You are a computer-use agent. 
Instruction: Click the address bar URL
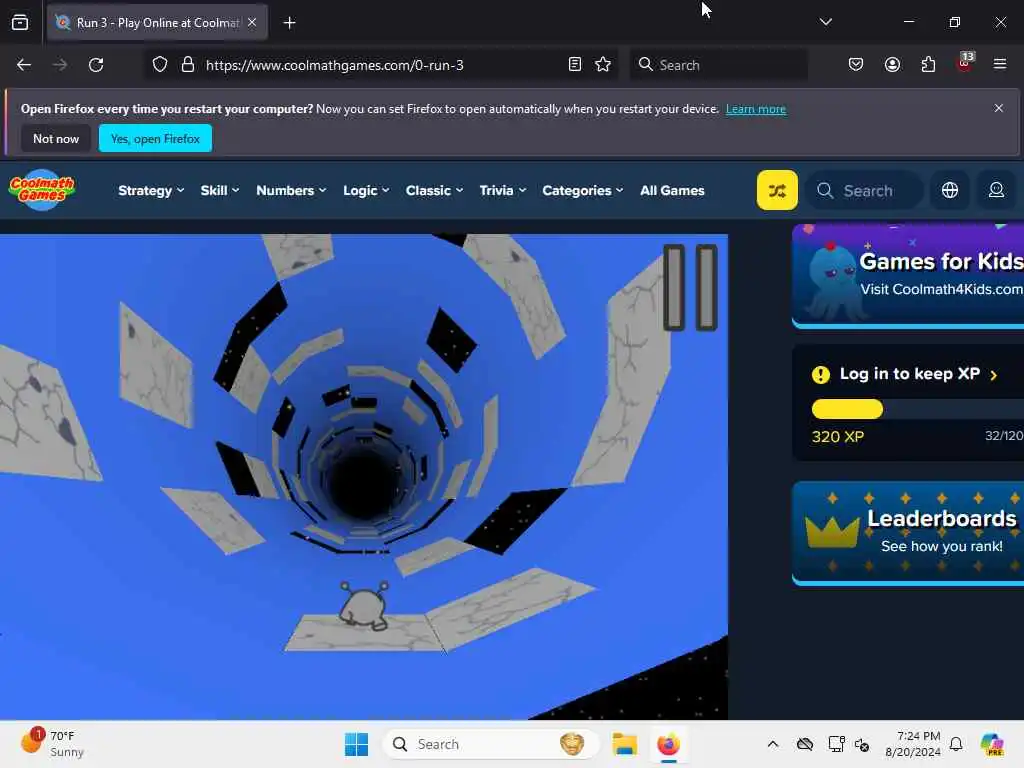coord(334,65)
